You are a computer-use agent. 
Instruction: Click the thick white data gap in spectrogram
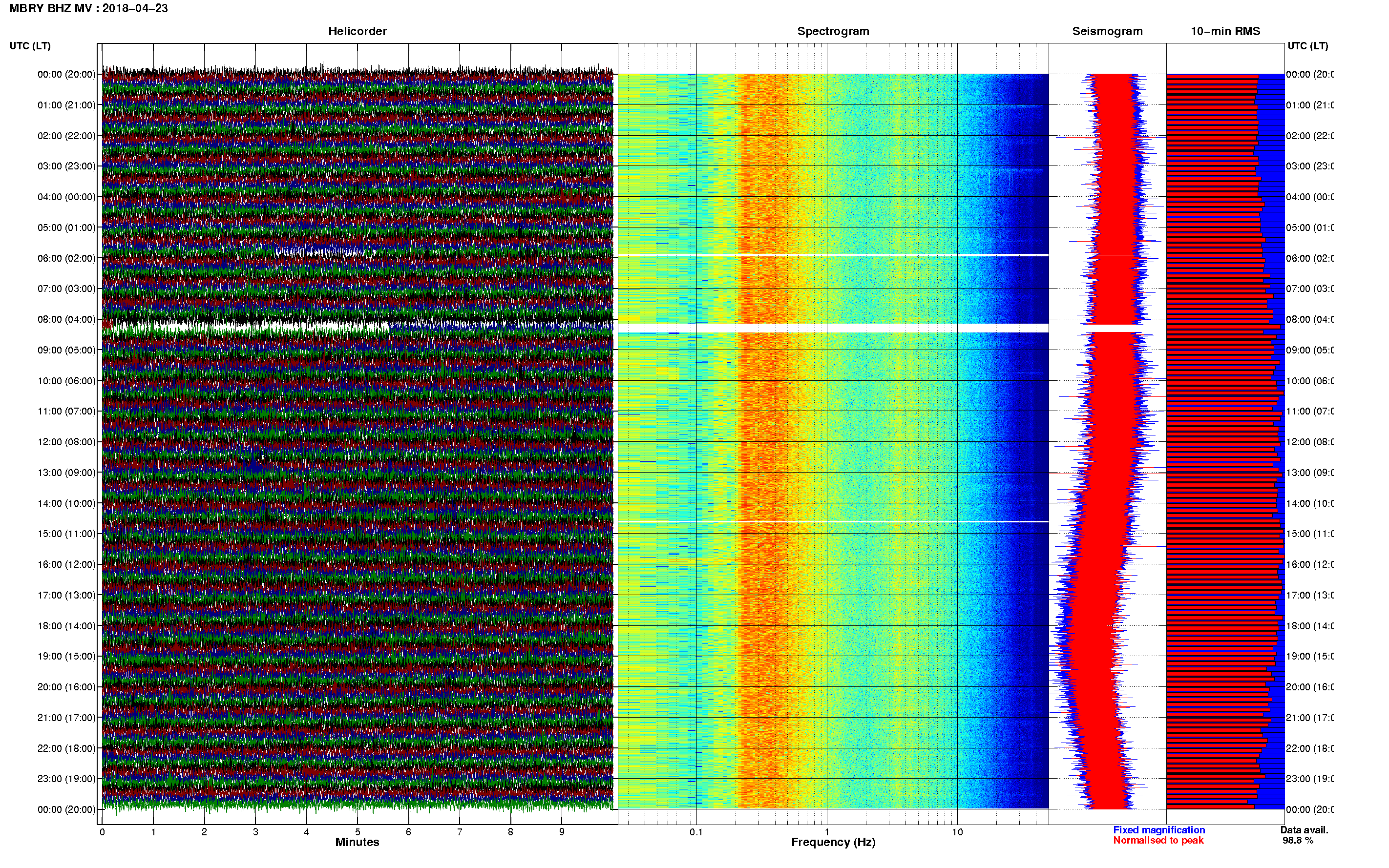coord(833,329)
